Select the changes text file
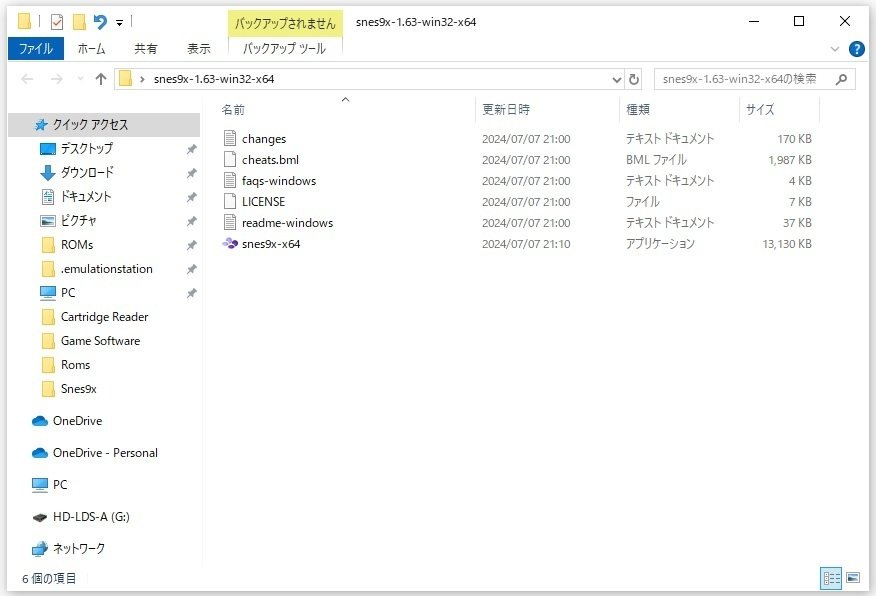876x596 pixels. pyautogui.click(x=264, y=139)
